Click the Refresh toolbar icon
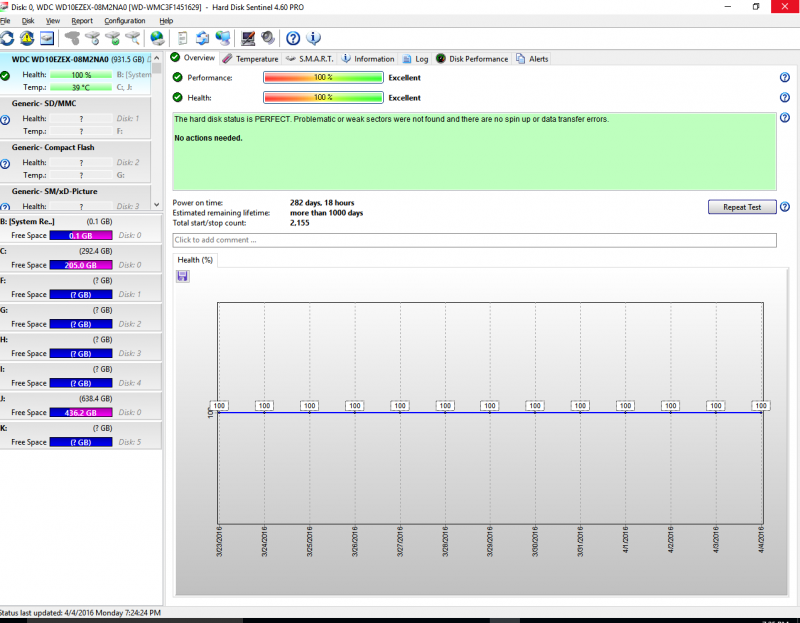Screen dimensions: 800x623 pos(7,38)
